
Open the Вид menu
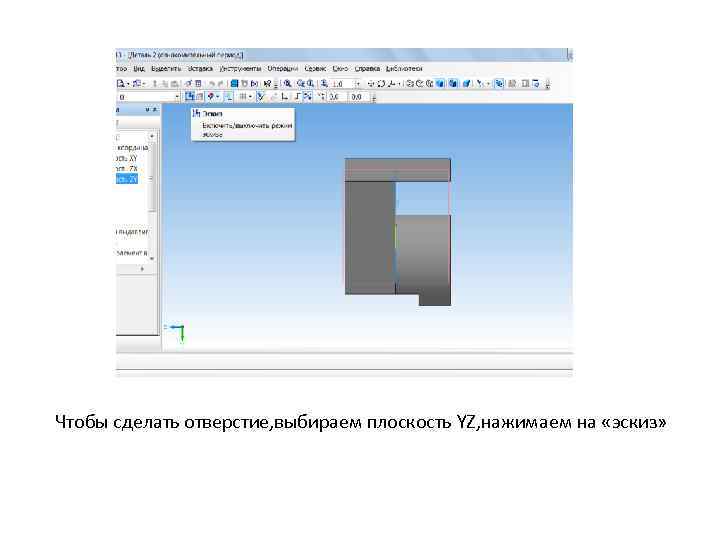139,68
